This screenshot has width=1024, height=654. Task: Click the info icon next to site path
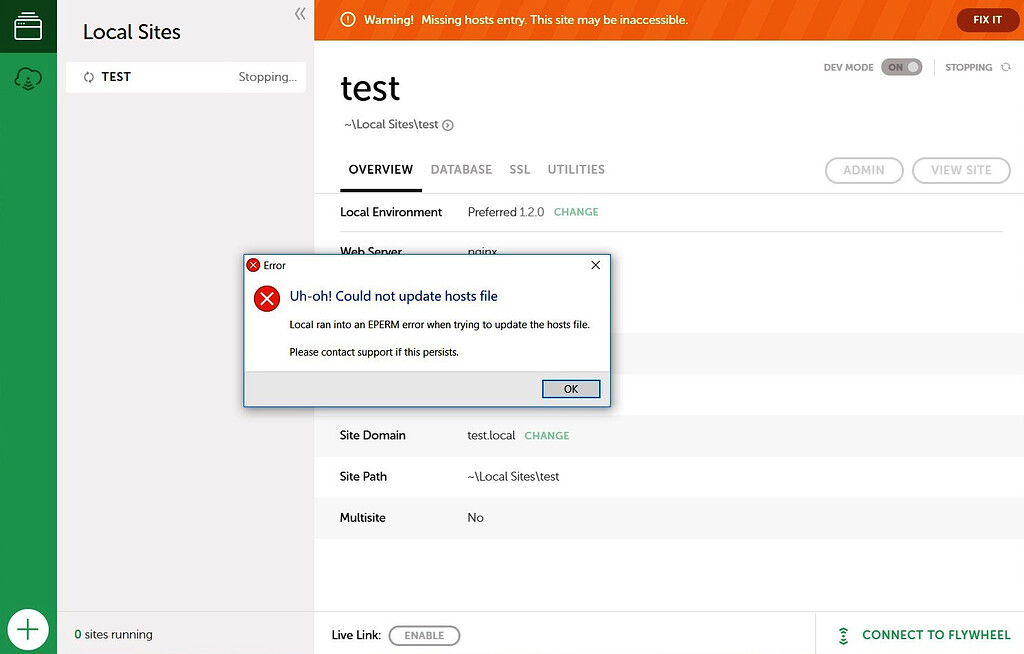click(x=447, y=124)
